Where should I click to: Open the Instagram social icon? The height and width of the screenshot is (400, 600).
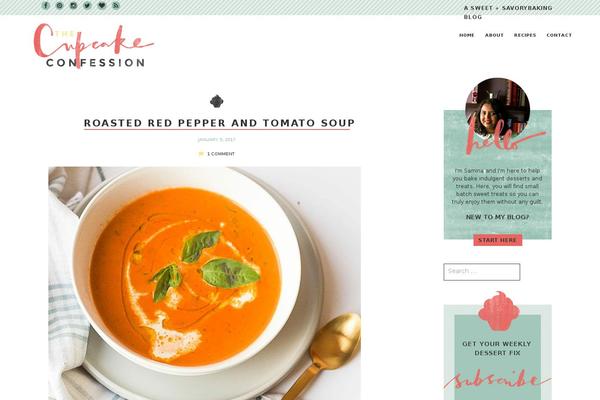[73, 5]
